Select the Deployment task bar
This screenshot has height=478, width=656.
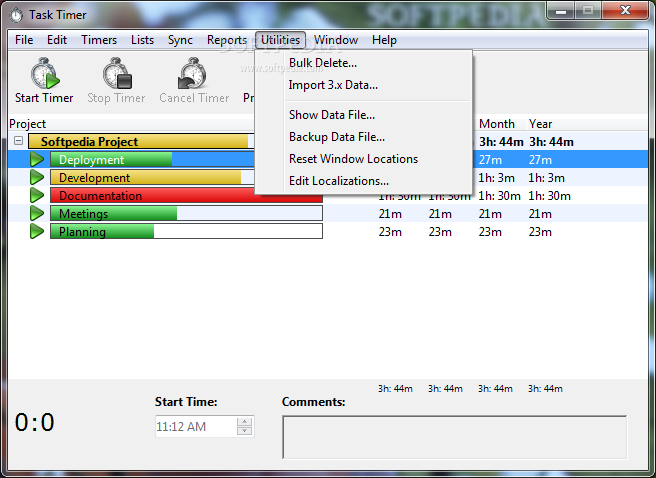coord(152,159)
